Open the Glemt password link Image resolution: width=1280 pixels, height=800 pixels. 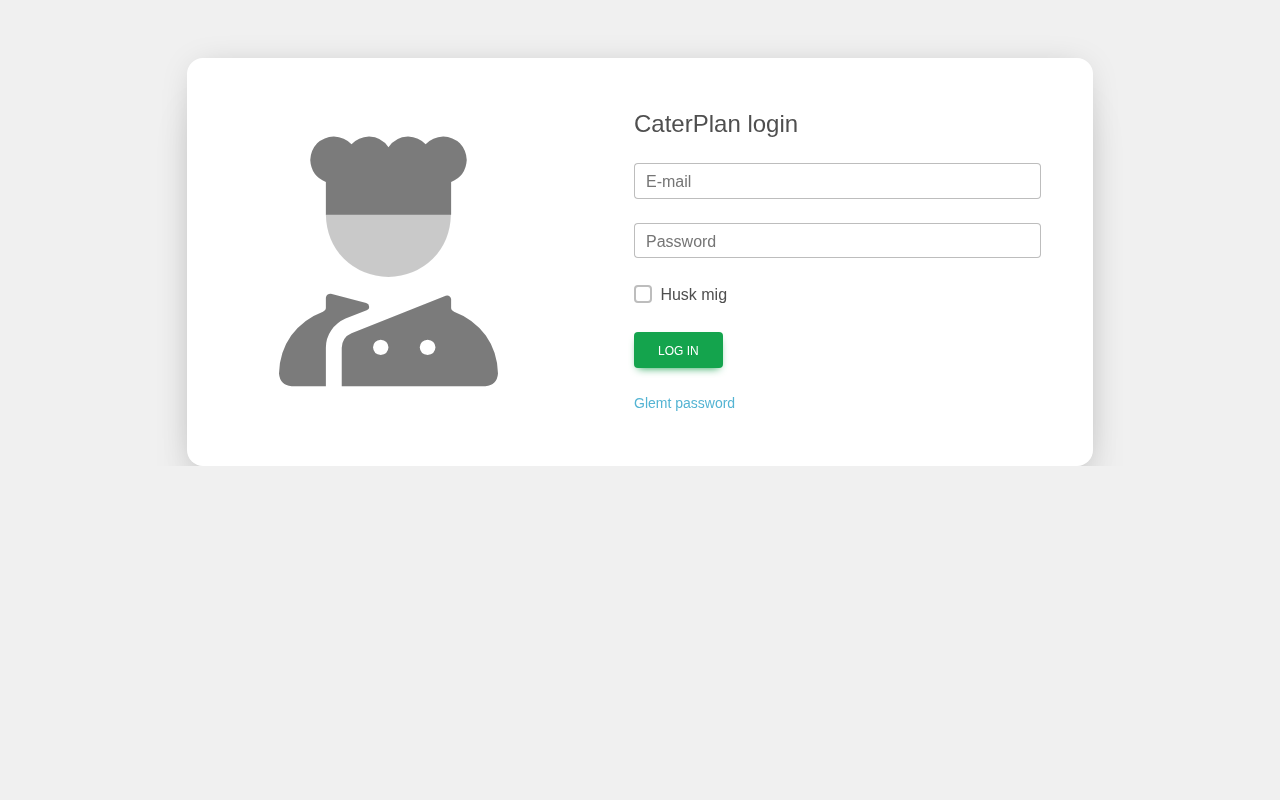click(x=684, y=403)
